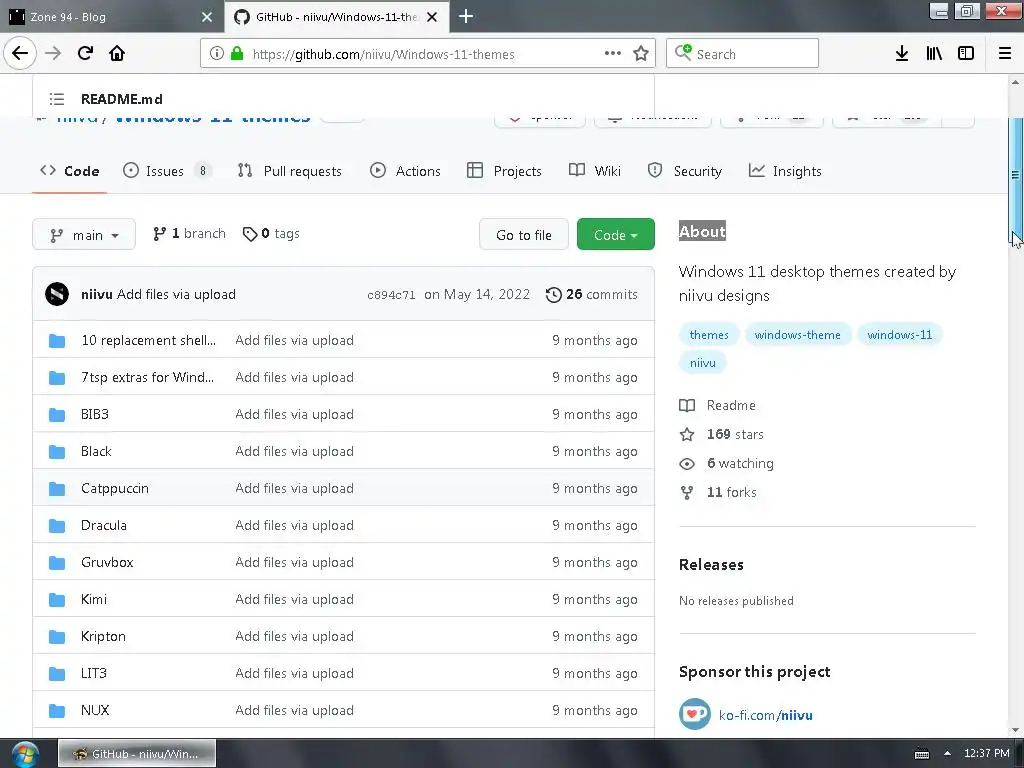Show site information icon in address bar
The height and width of the screenshot is (768, 1024).
pos(216,54)
